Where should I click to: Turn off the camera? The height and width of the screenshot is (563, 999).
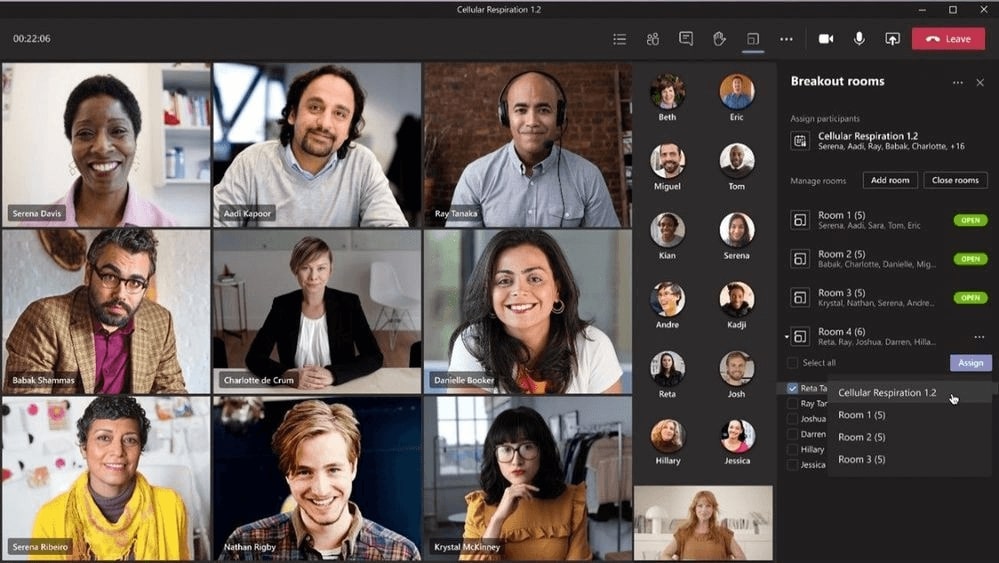click(x=826, y=39)
